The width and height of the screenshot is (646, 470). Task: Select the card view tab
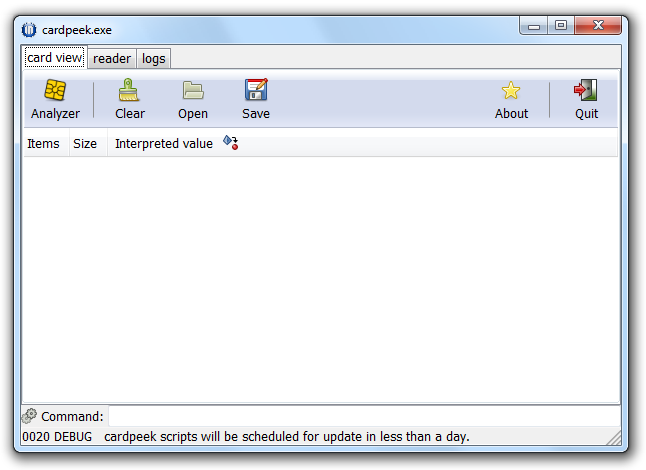pos(54,57)
